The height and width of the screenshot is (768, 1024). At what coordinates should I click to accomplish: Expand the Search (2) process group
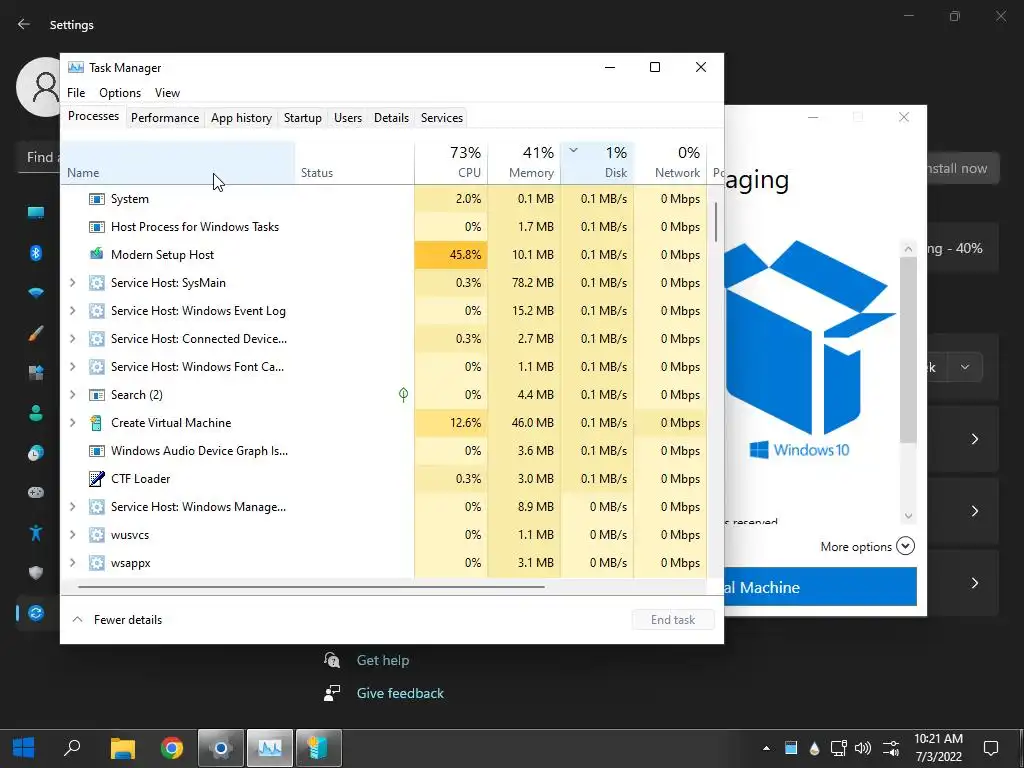pyautogui.click(x=72, y=395)
